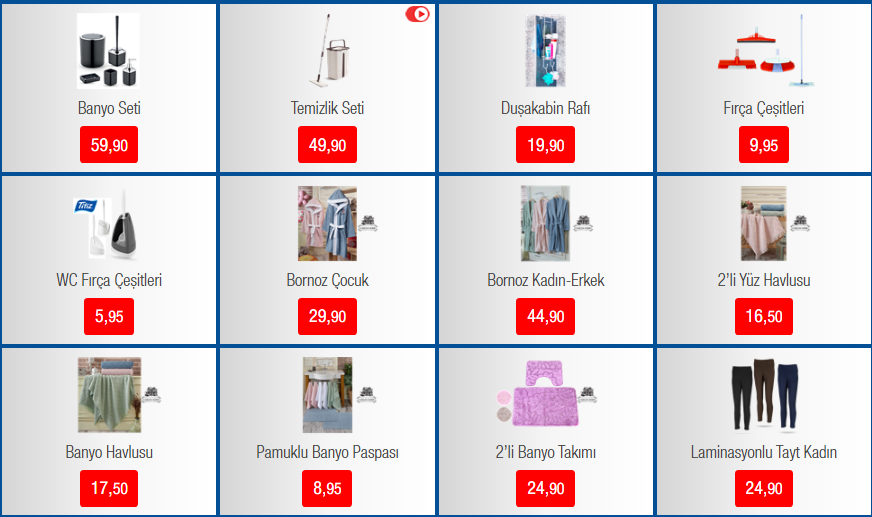Open the Laminasyonlu Tayt Kadın title link
This screenshot has width=872, height=517.
(x=764, y=452)
